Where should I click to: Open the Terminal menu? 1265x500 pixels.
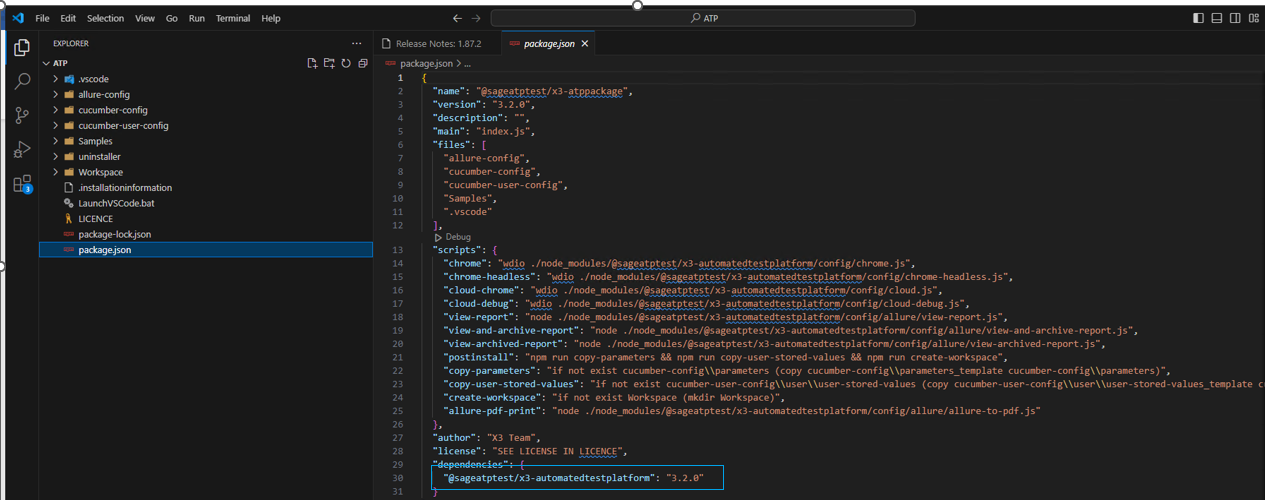tap(233, 18)
